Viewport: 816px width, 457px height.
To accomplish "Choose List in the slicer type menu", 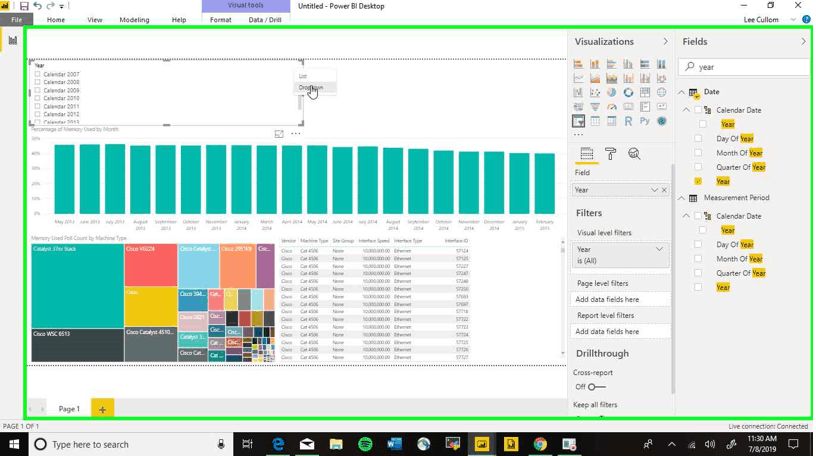I will coord(315,76).
